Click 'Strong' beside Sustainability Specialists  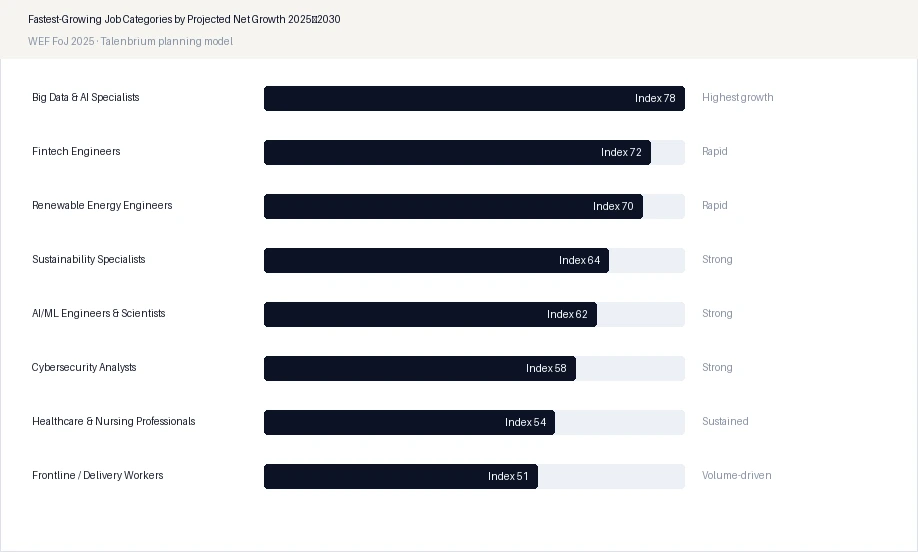tap(717, 259)
